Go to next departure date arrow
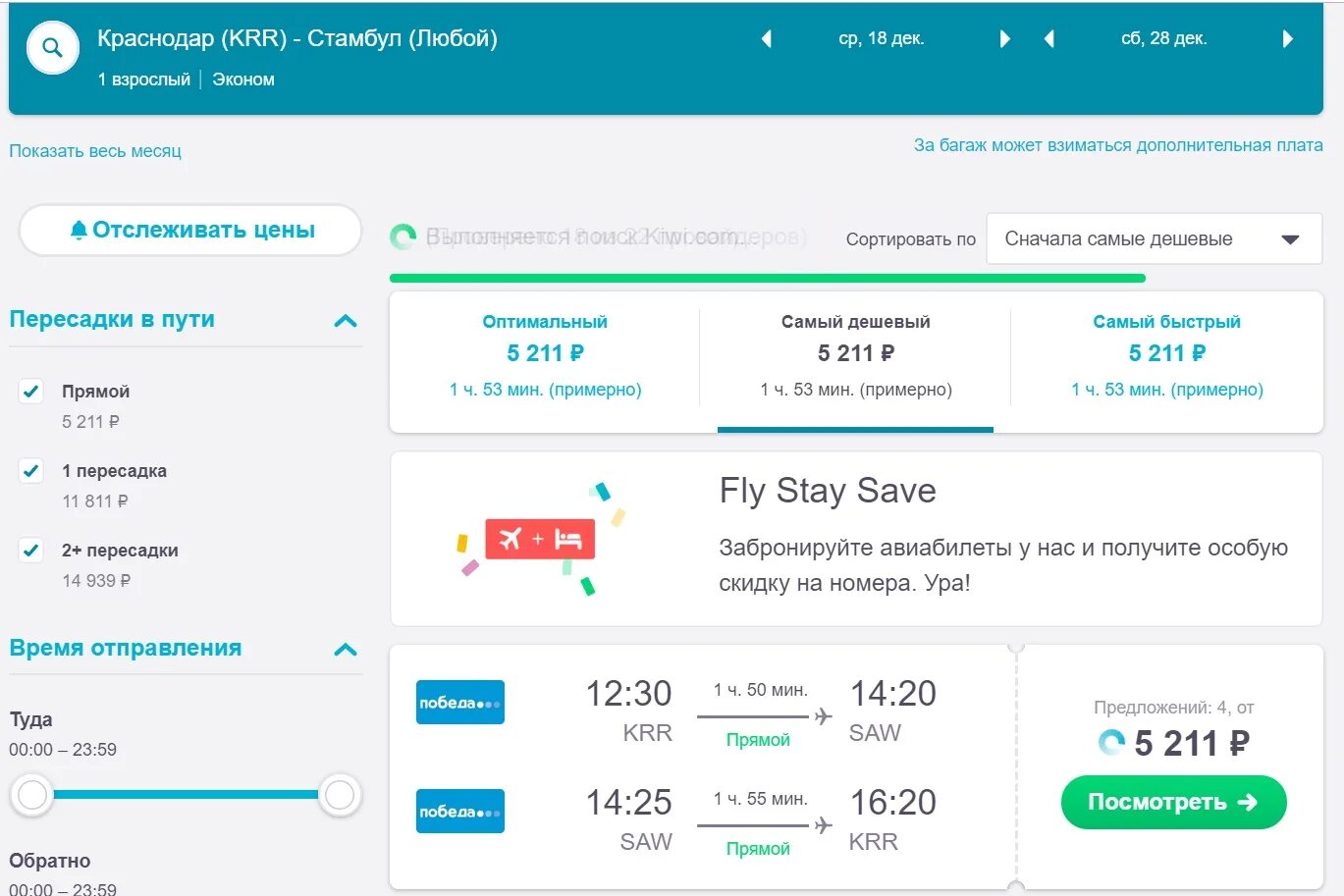Screen dimensions: 1344x896 point(1004,39)
